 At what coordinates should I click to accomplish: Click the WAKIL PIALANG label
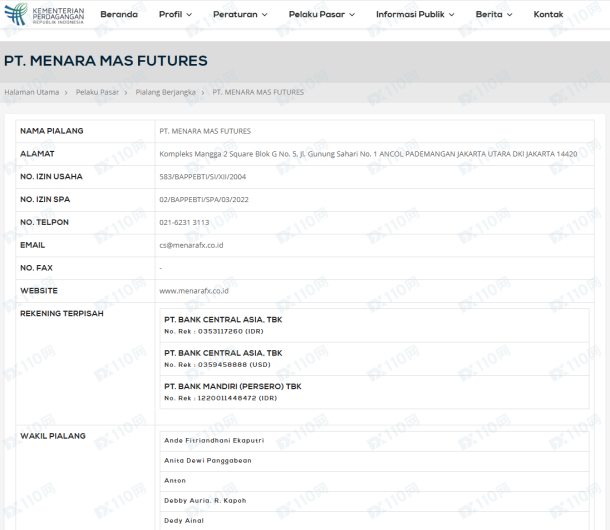point(53,436)
